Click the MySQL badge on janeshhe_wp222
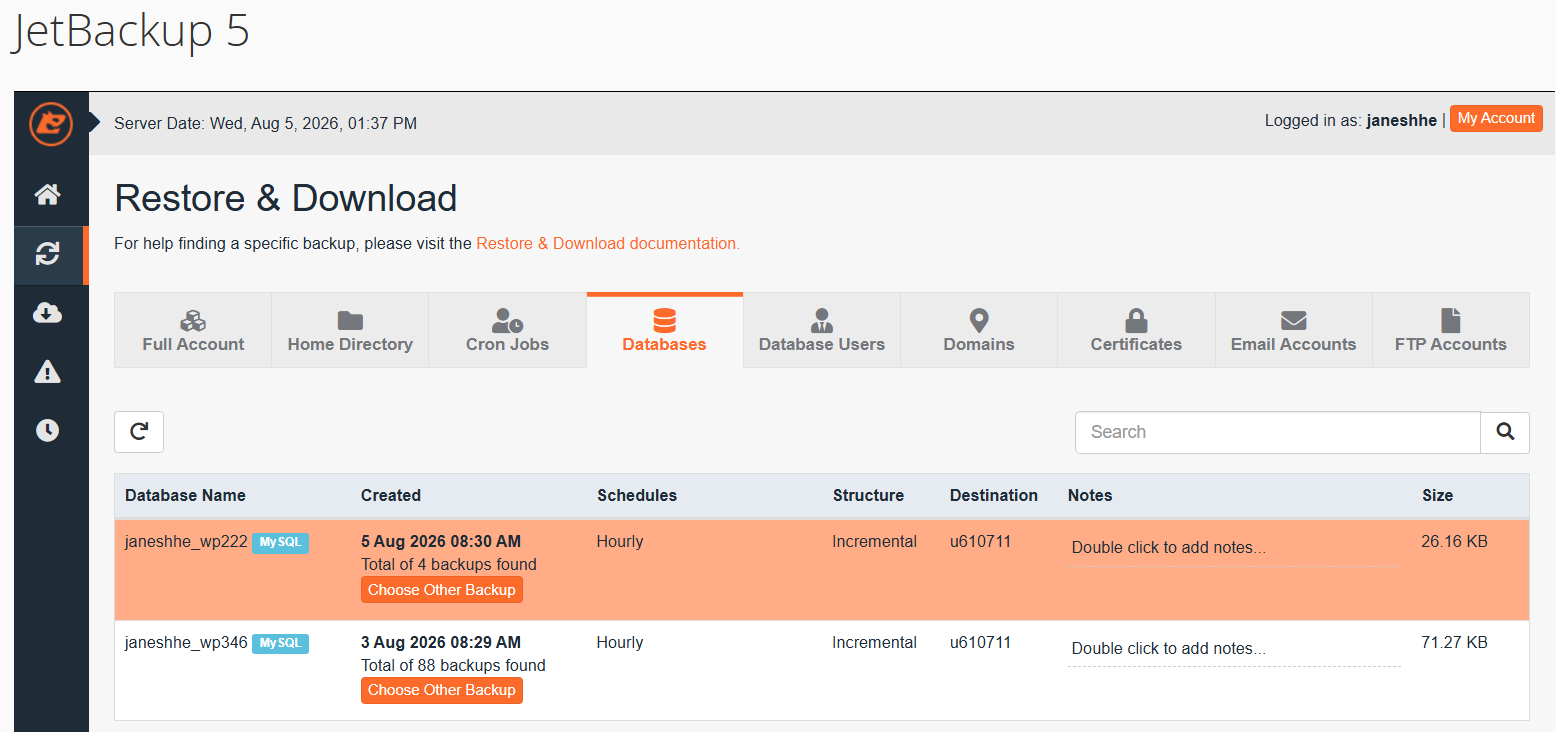This screenshot has width=1556, height=732. tap(280, 543)
